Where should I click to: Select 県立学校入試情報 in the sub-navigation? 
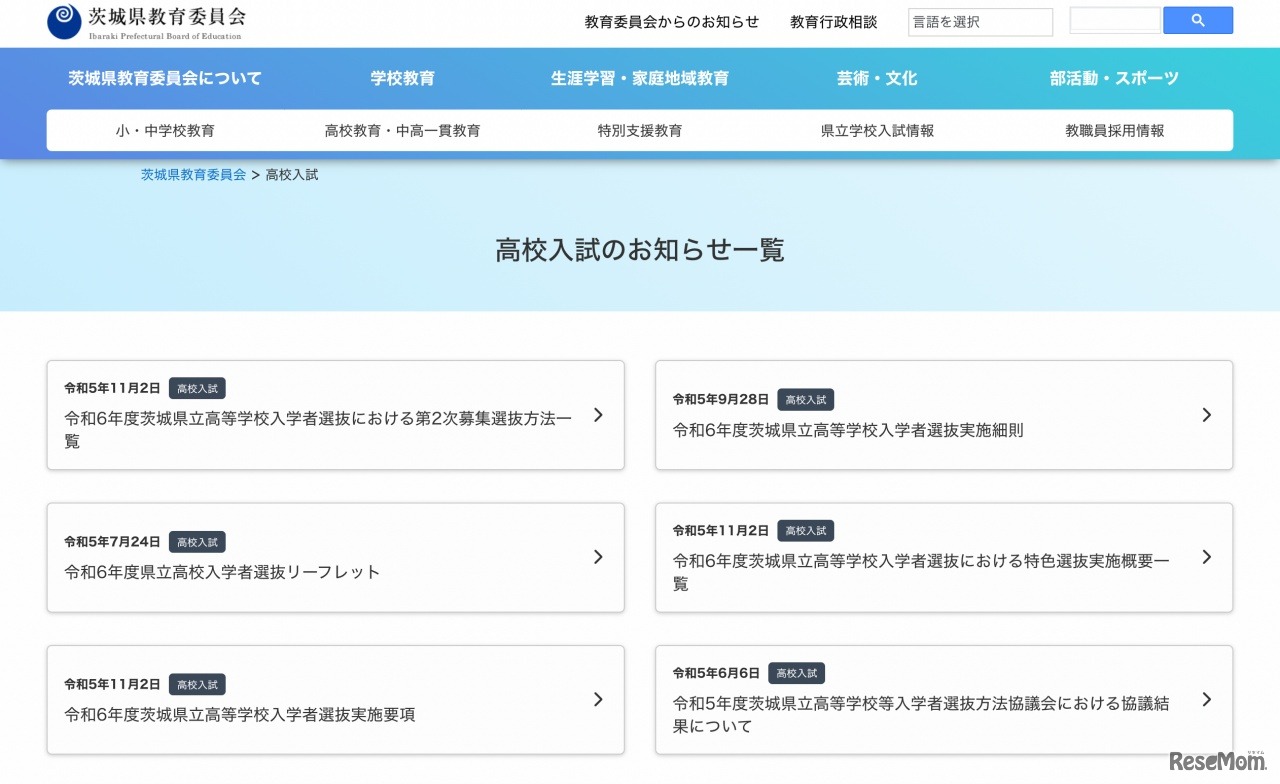pyautogui.click(x=876, y=129)
